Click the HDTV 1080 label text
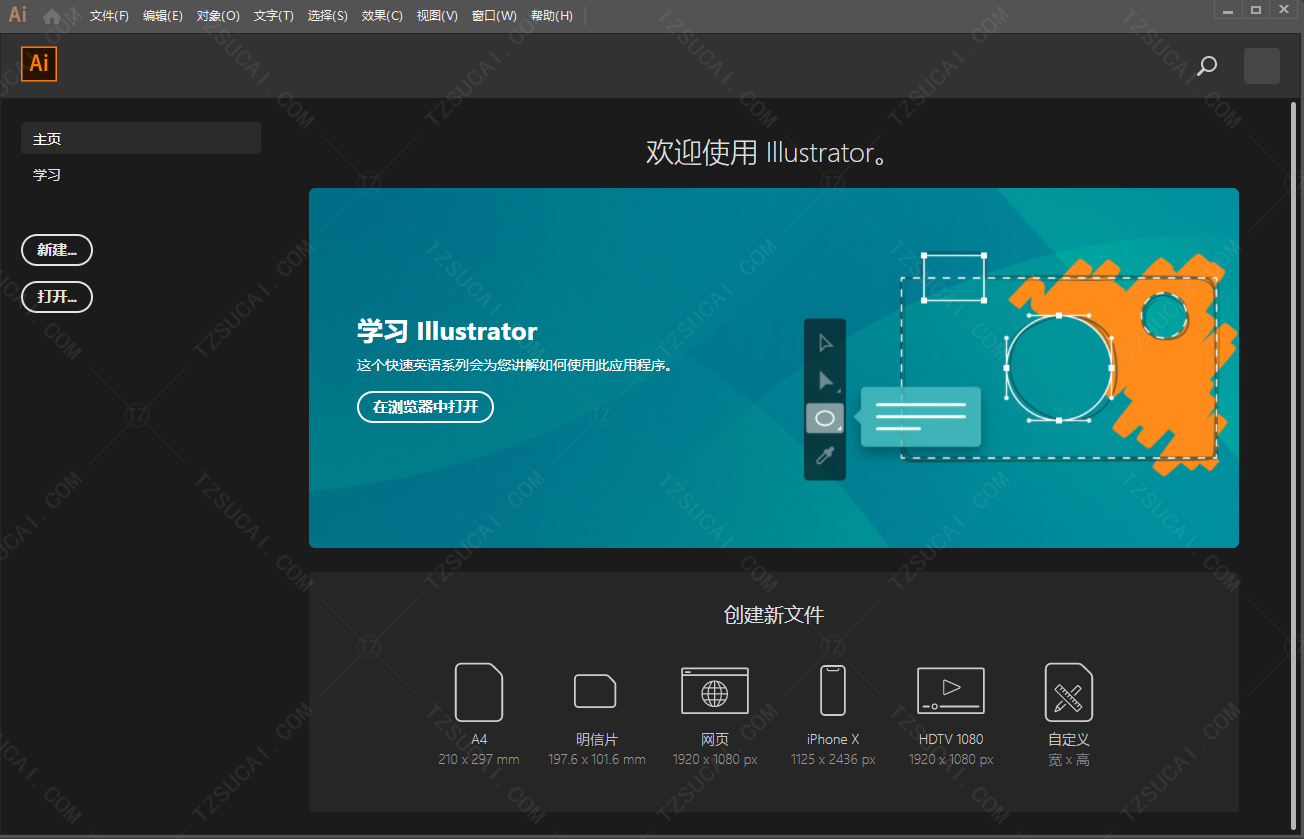Viewport: 1304px width, 839px height. [x=951, y=739]
